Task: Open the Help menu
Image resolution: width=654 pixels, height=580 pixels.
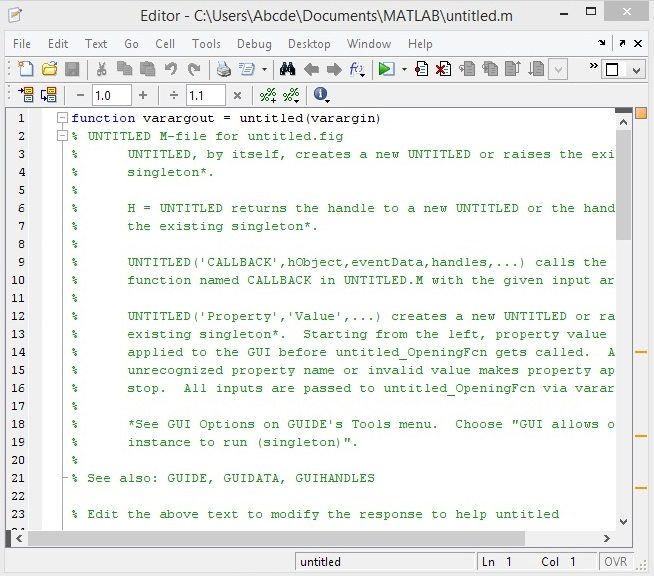Action: pyautogui.click(x=420, y=44)
